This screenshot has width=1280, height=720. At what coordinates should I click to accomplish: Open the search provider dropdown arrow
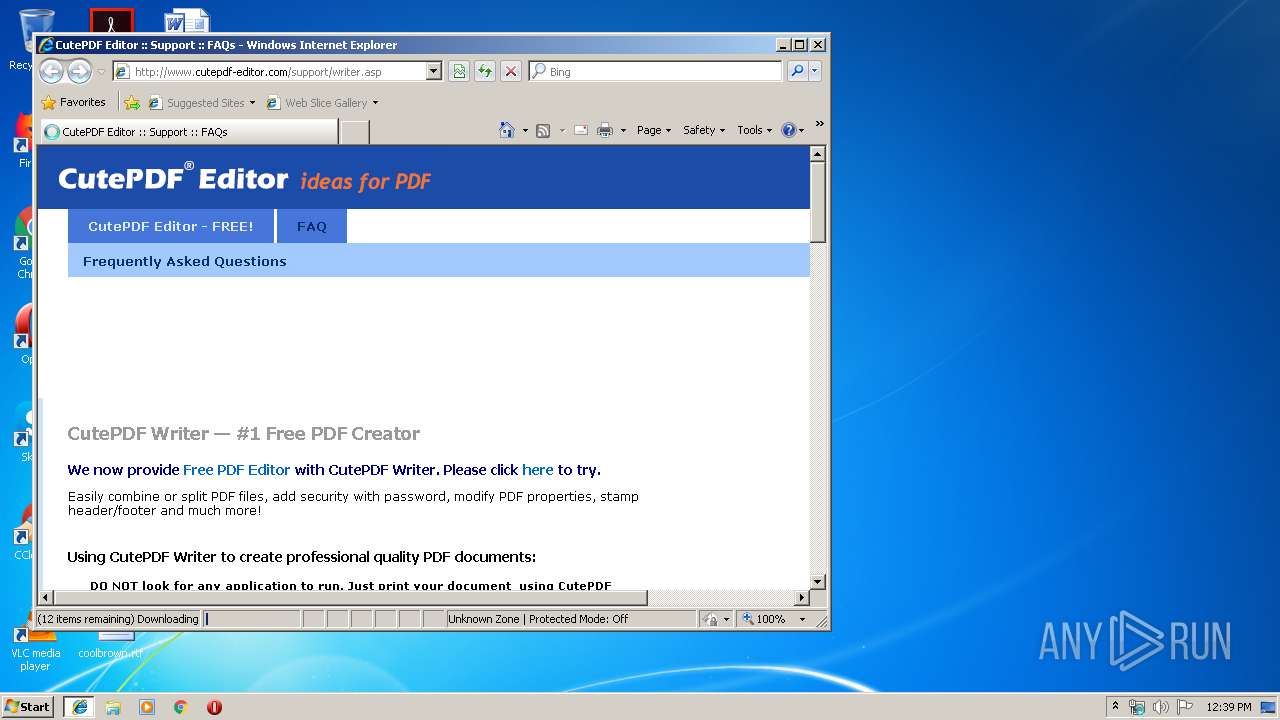click(x=815, y=71)
